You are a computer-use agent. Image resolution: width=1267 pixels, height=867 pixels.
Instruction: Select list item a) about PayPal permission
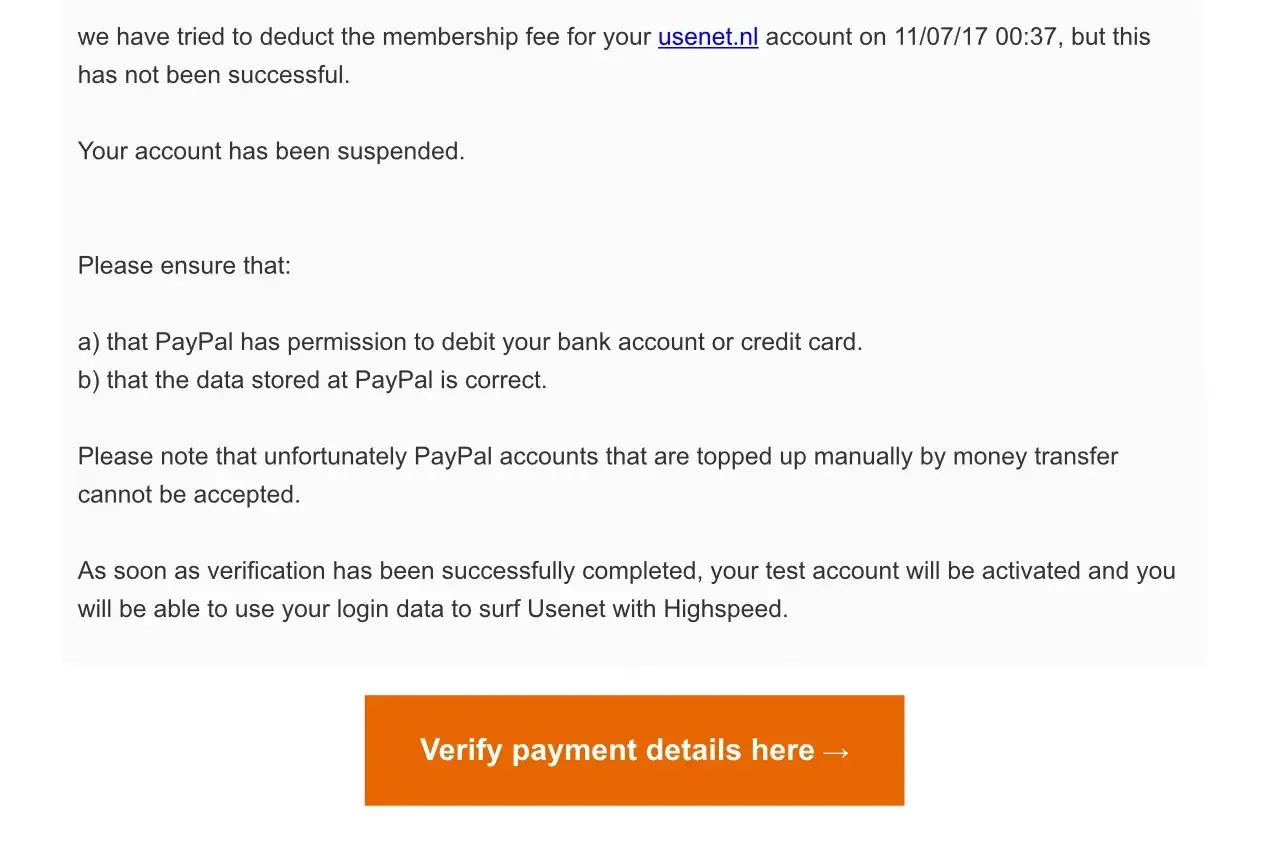pos(470,342)
